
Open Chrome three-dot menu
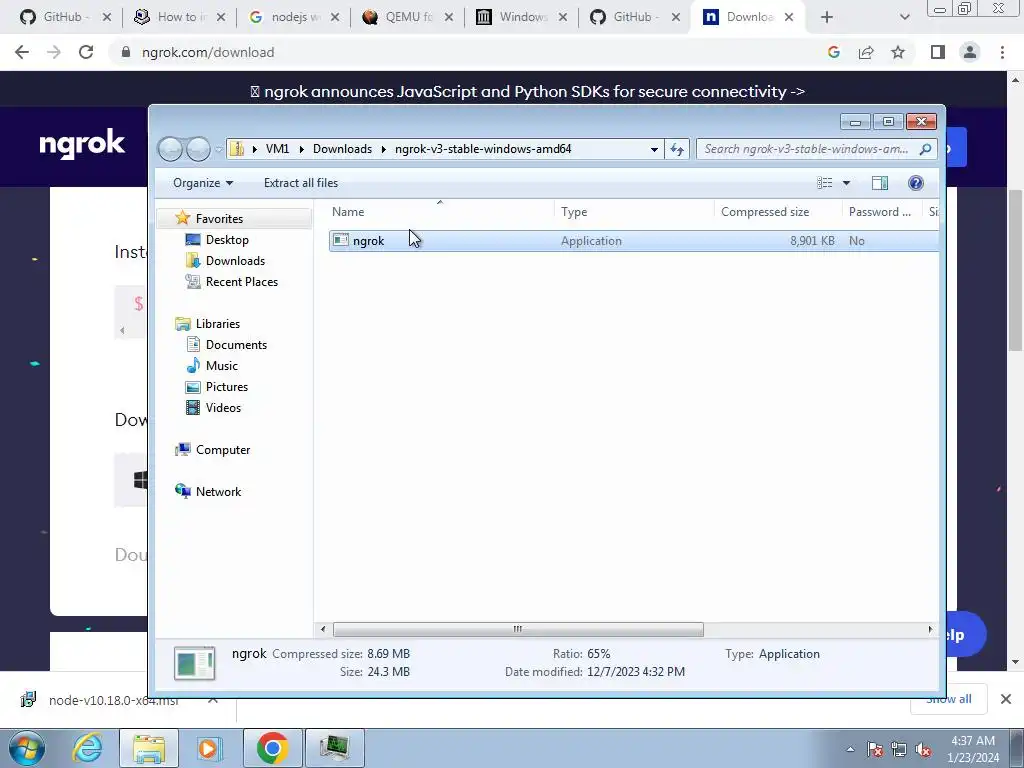coord(1002,52)
